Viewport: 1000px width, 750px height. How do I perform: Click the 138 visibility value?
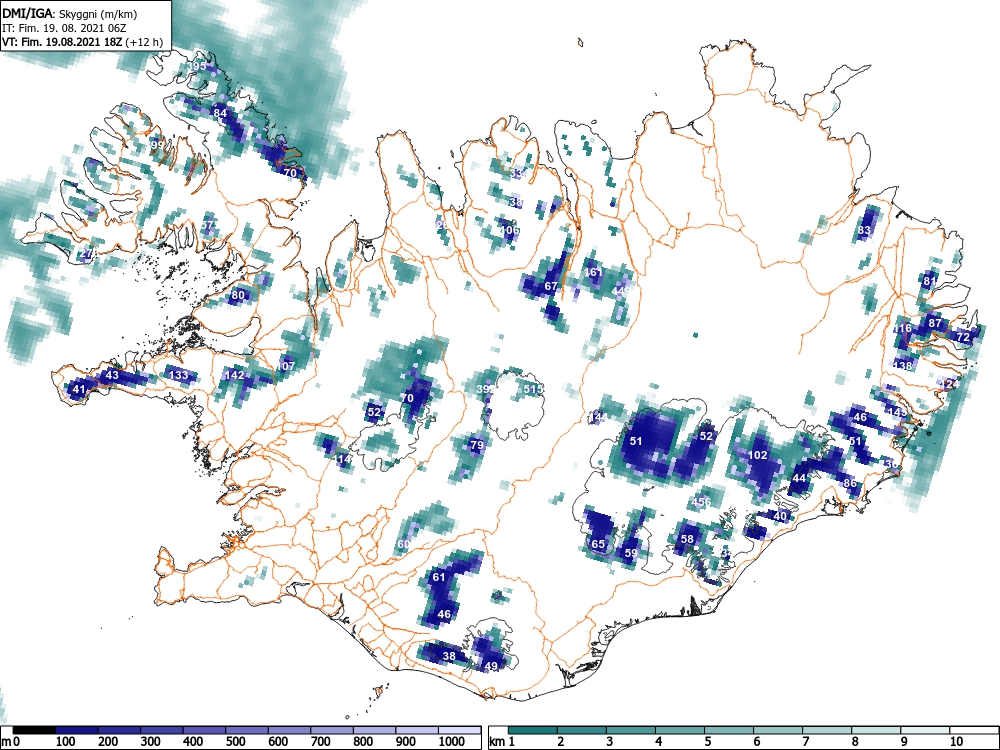pyautogui.click(x=903, y=365)
